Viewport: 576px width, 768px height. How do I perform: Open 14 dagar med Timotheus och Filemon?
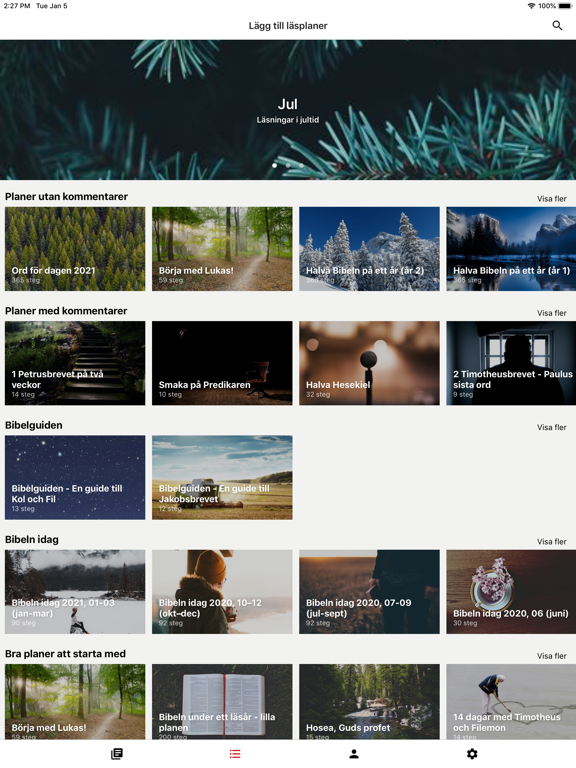click(511, 701)
